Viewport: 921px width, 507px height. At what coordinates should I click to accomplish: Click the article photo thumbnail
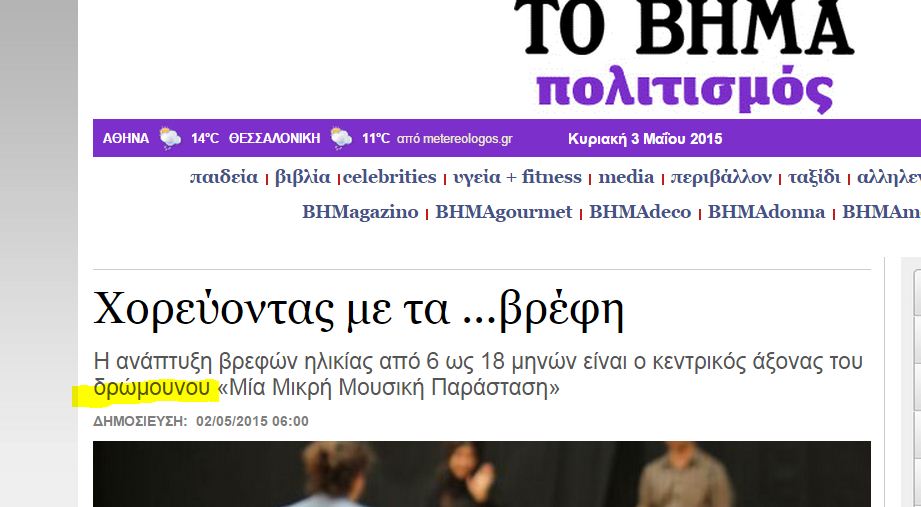point(482,474)
